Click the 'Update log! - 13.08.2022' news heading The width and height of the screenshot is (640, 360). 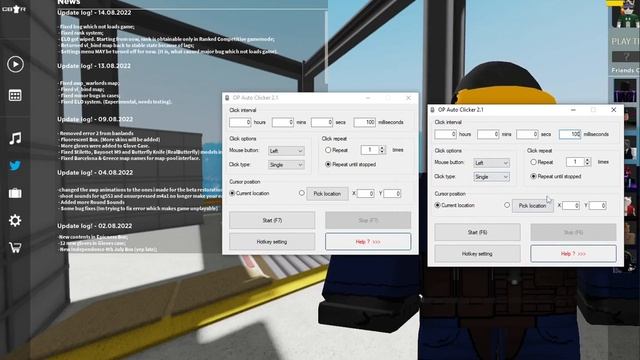(x=94, y=66)
